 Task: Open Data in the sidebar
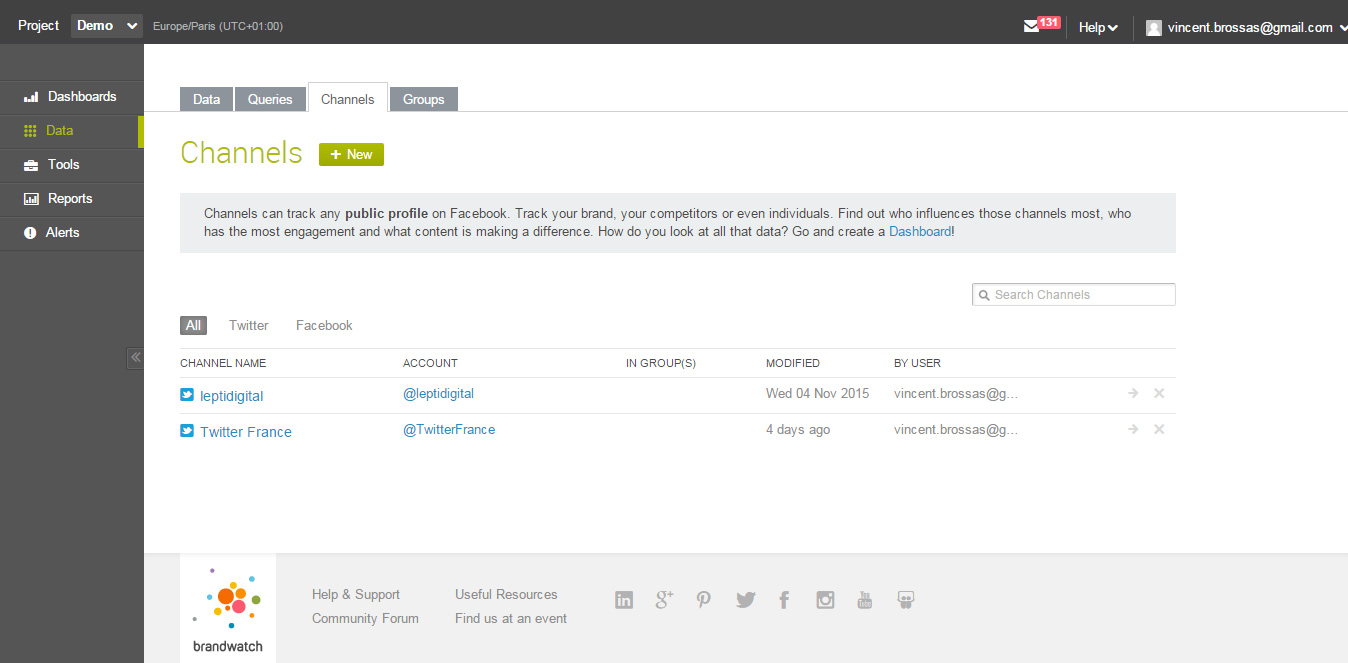pos(72,131)
